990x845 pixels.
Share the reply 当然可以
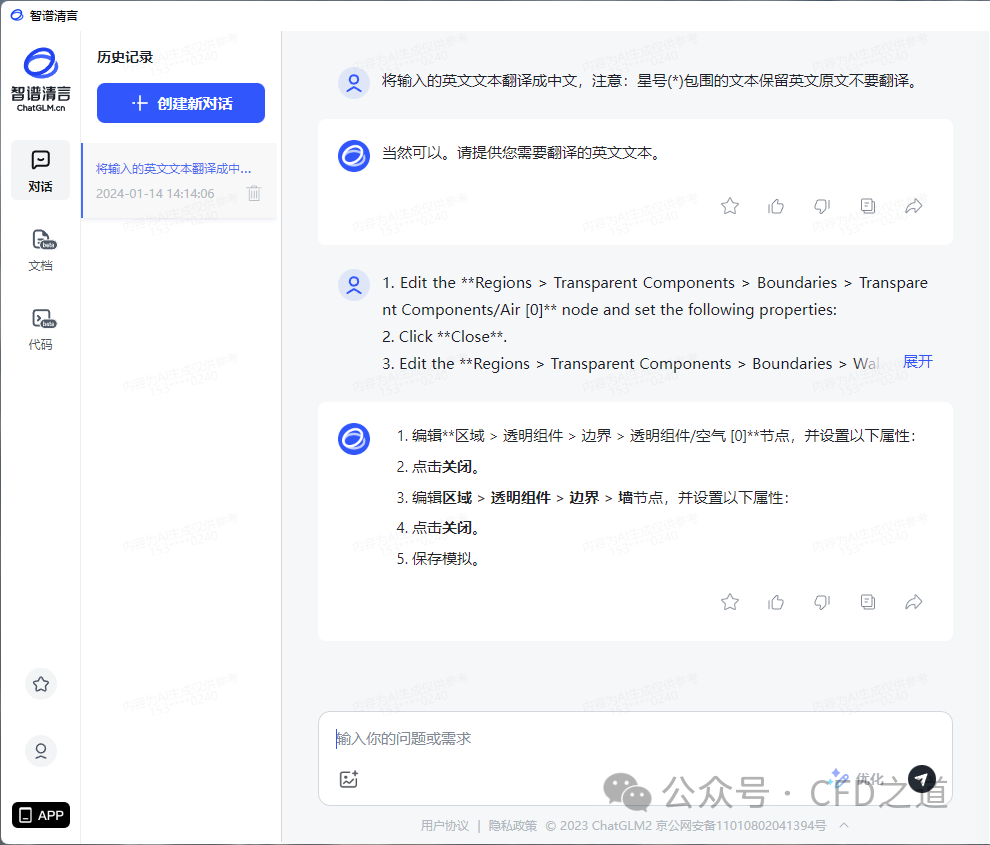click(x=914, y=206)
